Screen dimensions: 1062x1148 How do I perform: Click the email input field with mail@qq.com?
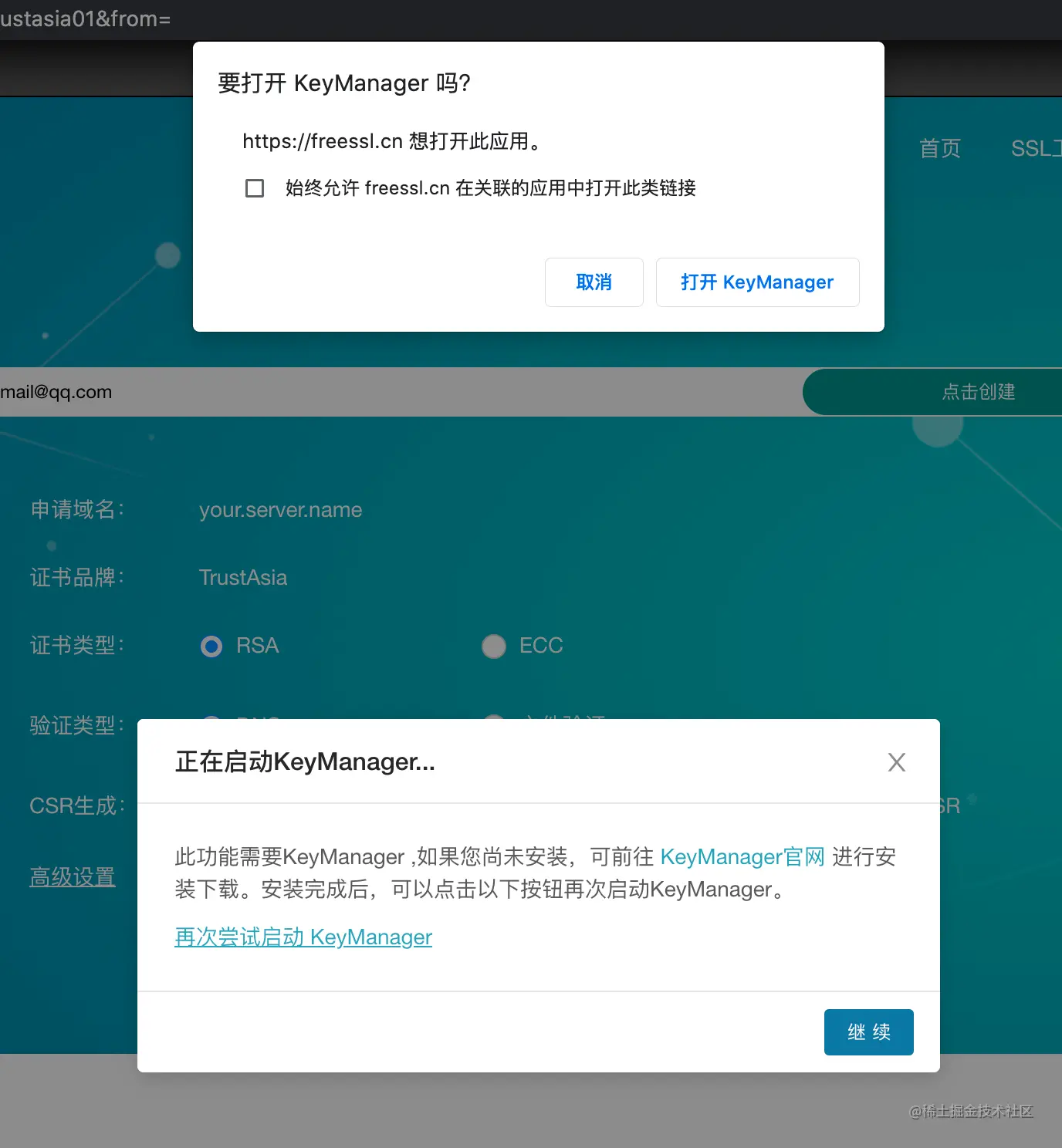tap(401, 392)
